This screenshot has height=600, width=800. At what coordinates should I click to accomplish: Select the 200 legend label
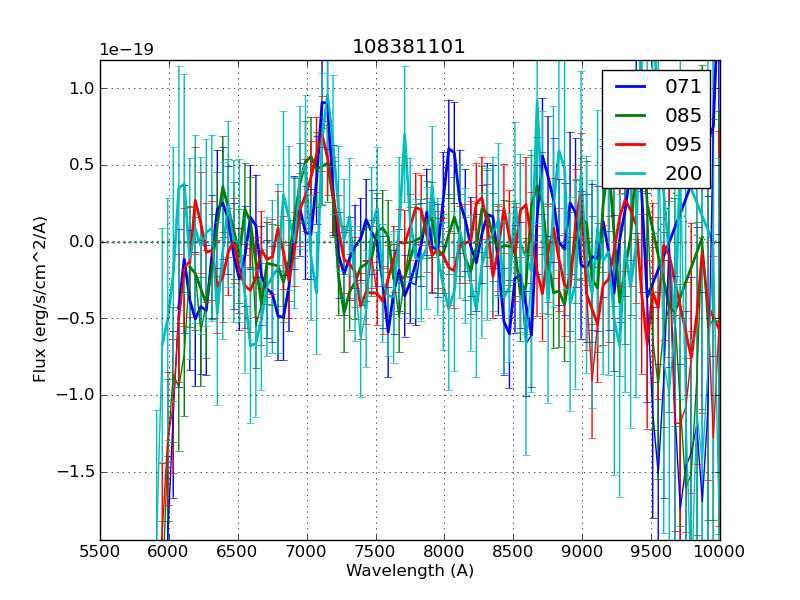tap(683, 173)
